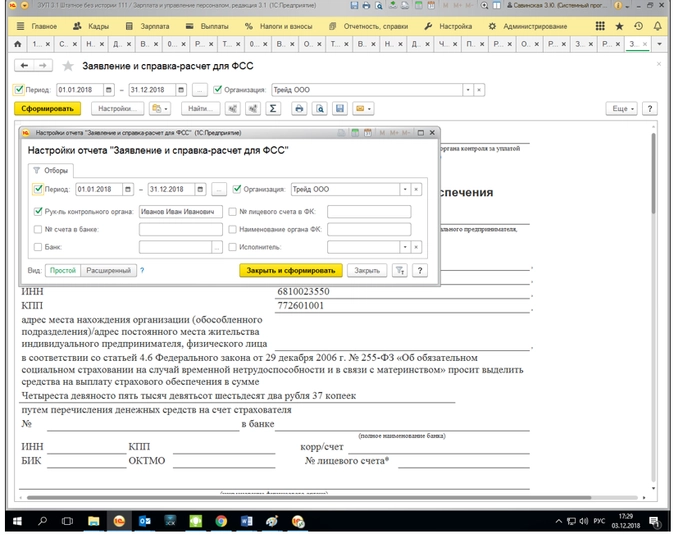Click save icon in title bar
Image resolution: width=674 pixels, height=535 pixels.
[x=354, y=6]
